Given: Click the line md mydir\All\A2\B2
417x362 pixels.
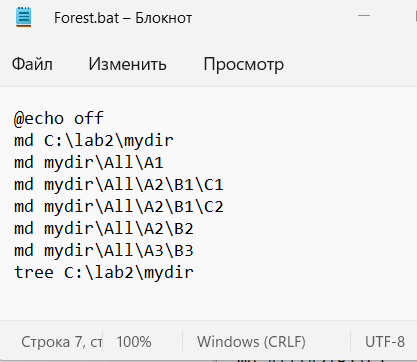Looking at the screenshot, I should point(104,228).
